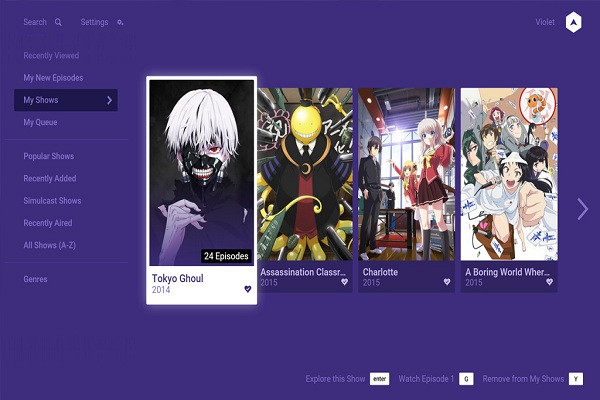Toggle favorite heart on Charlotte card

click(447, 282)
